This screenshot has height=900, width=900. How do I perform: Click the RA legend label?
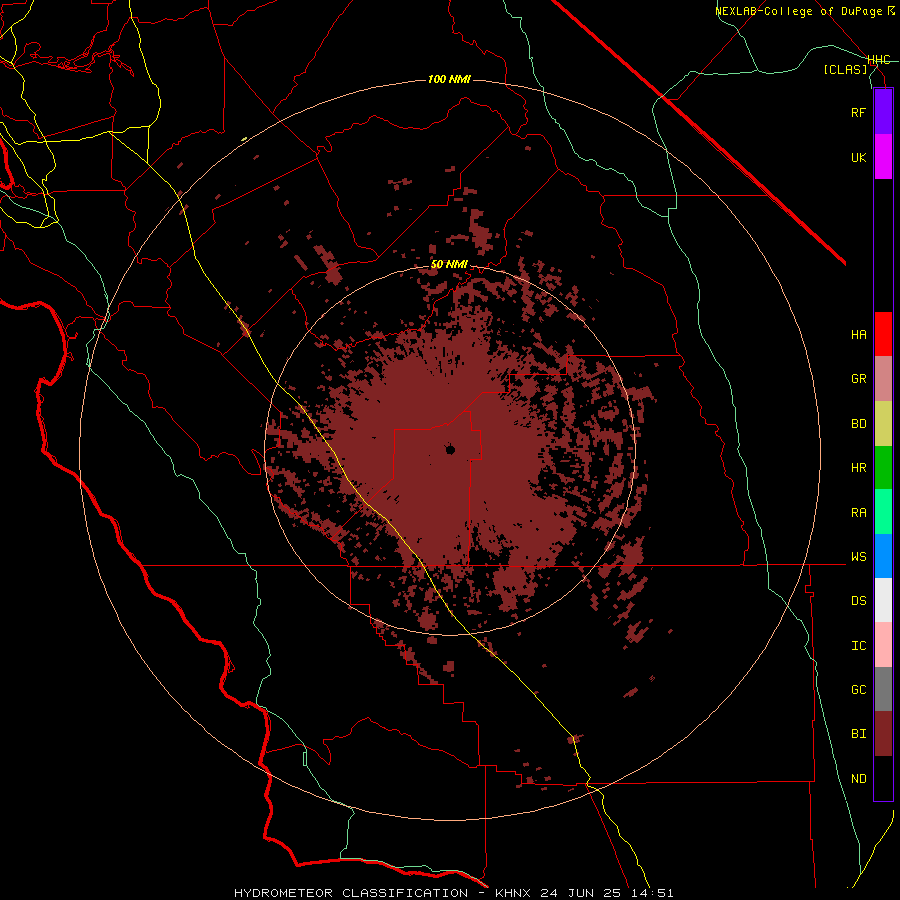click(858, 513)
